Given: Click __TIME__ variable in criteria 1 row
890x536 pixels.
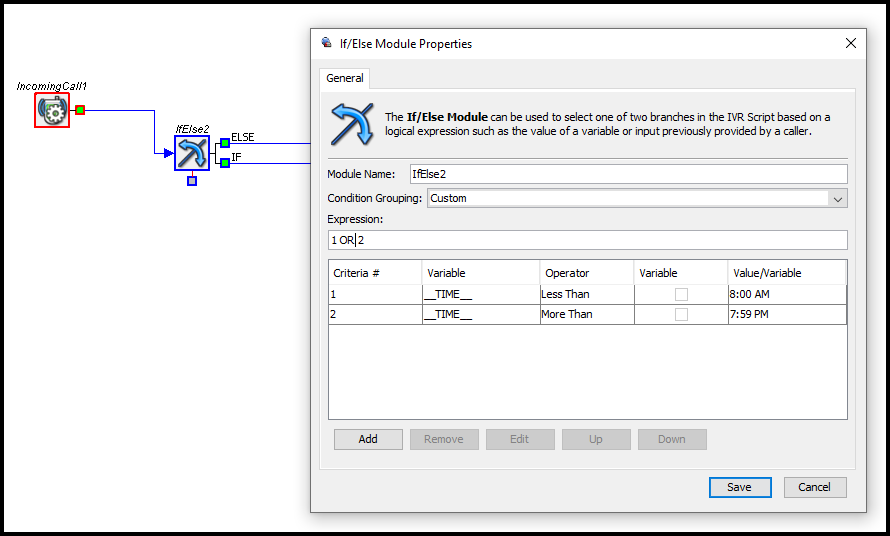Looking at the screenshot, I should tap(481, 294).
